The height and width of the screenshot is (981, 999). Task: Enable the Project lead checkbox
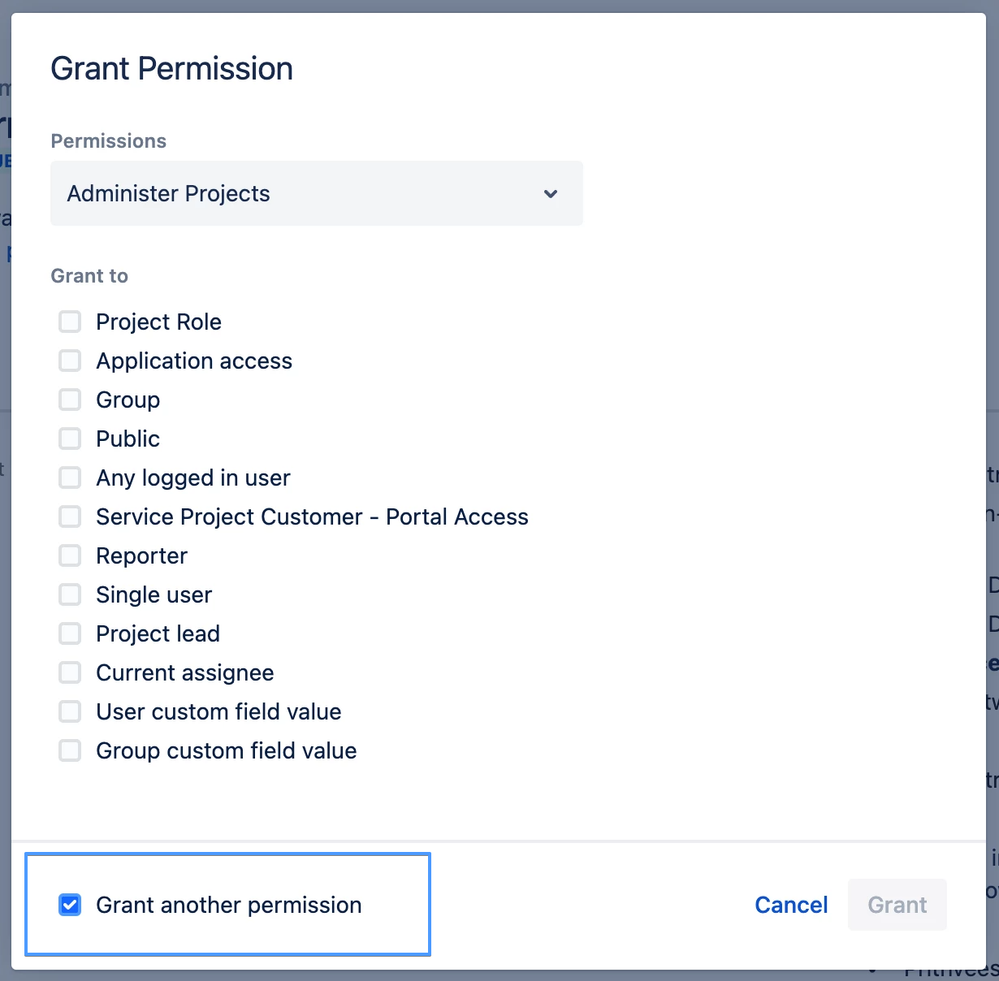(69, 633)
